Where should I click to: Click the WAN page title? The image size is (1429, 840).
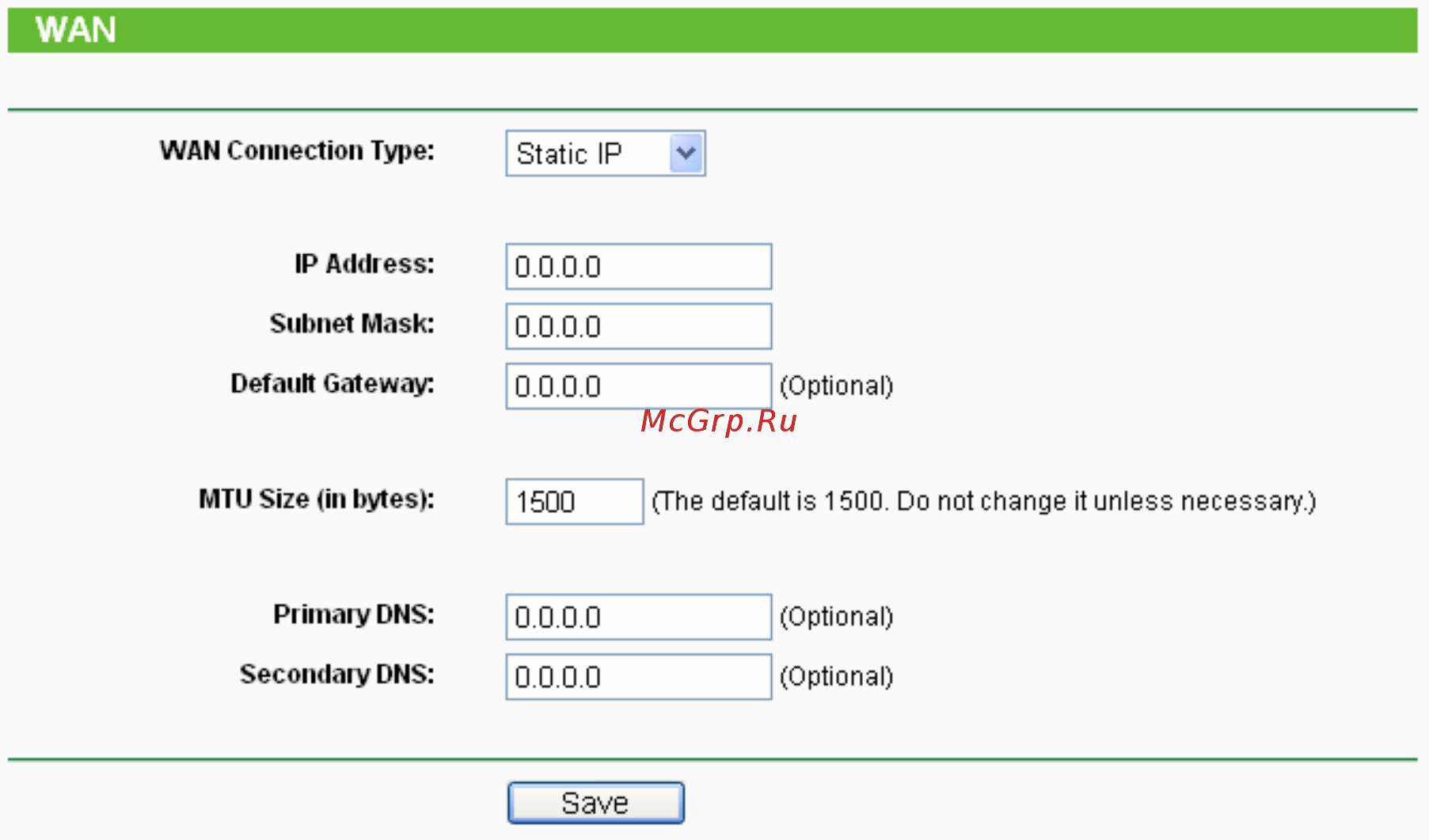click(76, 30)
